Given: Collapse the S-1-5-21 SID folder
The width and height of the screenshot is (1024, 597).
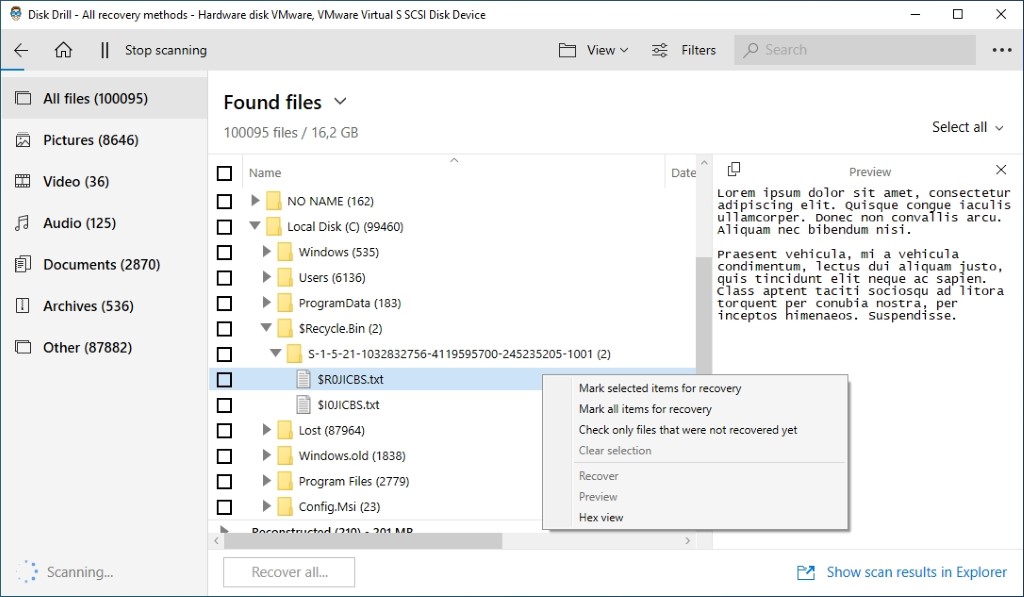Looking at the screenshot, I should tap(276, 353).
